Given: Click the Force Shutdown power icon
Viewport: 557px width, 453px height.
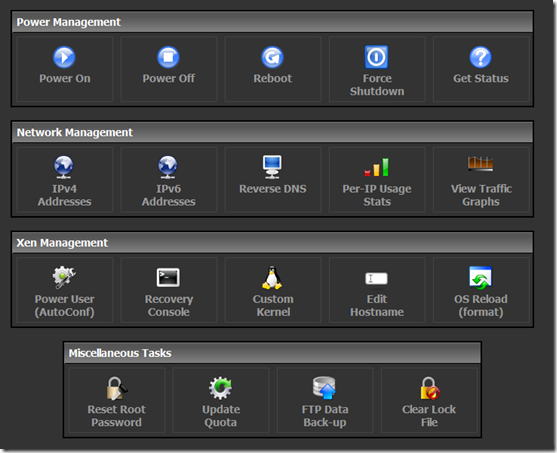Looking at the screenshot, I should (x=377, y=57).
